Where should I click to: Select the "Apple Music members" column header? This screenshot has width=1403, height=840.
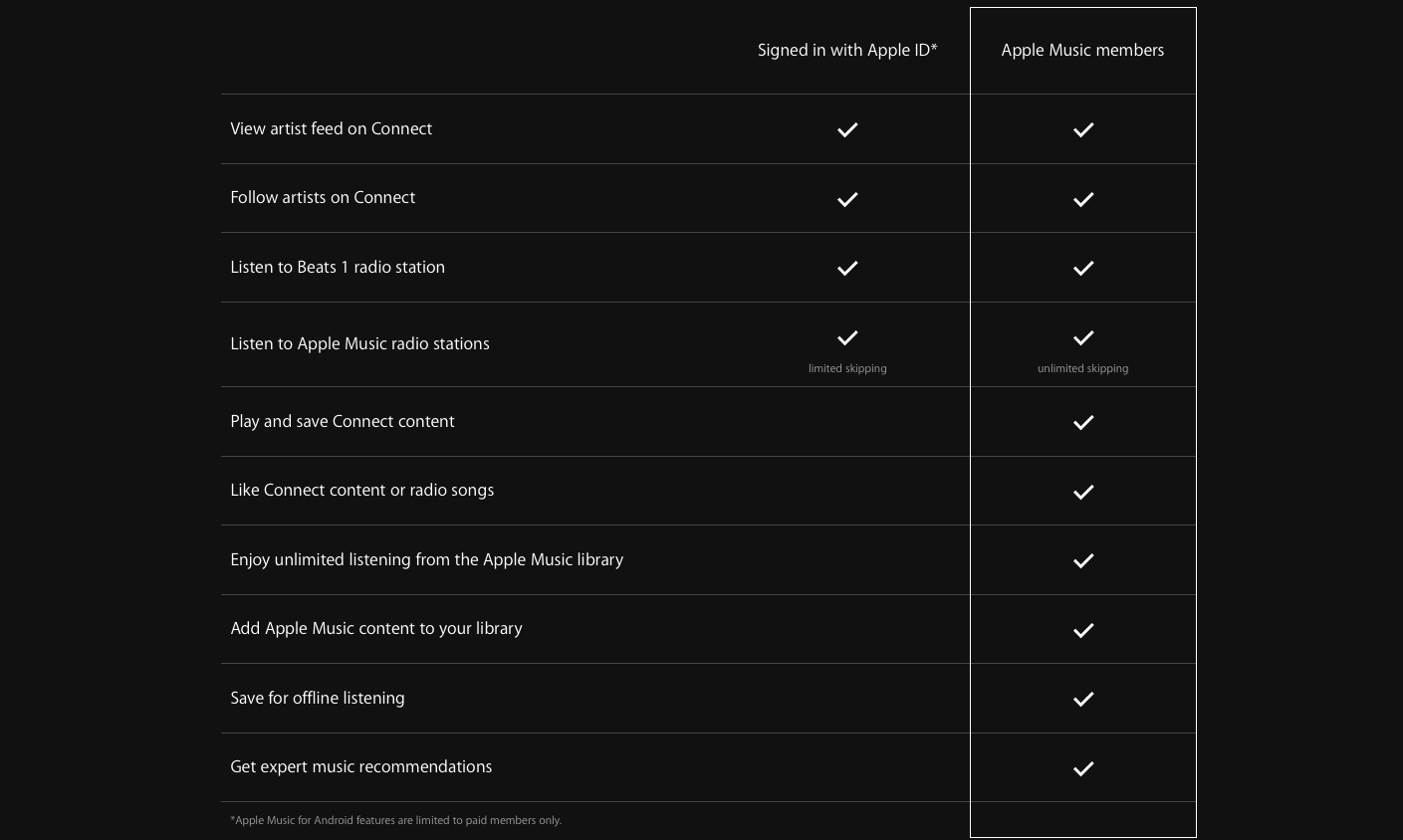1082,51
